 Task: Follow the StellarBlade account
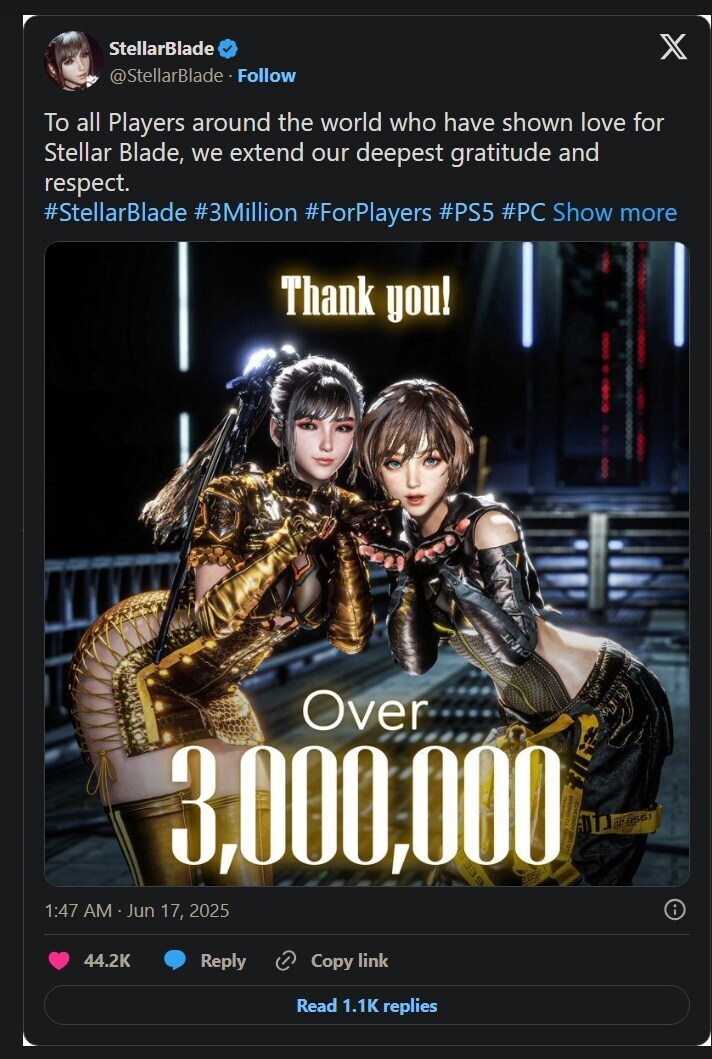click(x=266, y=76)
